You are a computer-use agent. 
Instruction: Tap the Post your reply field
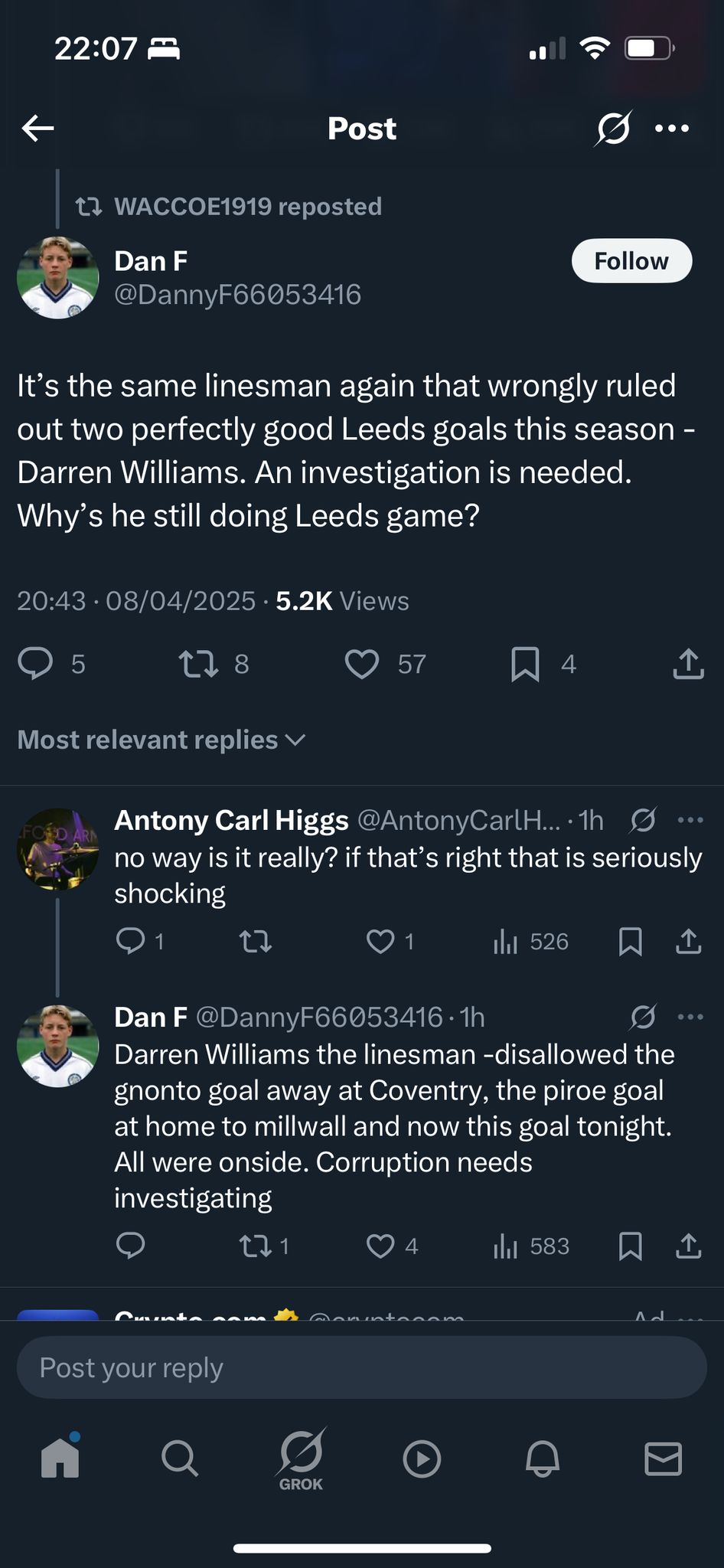pos(362,1367)
